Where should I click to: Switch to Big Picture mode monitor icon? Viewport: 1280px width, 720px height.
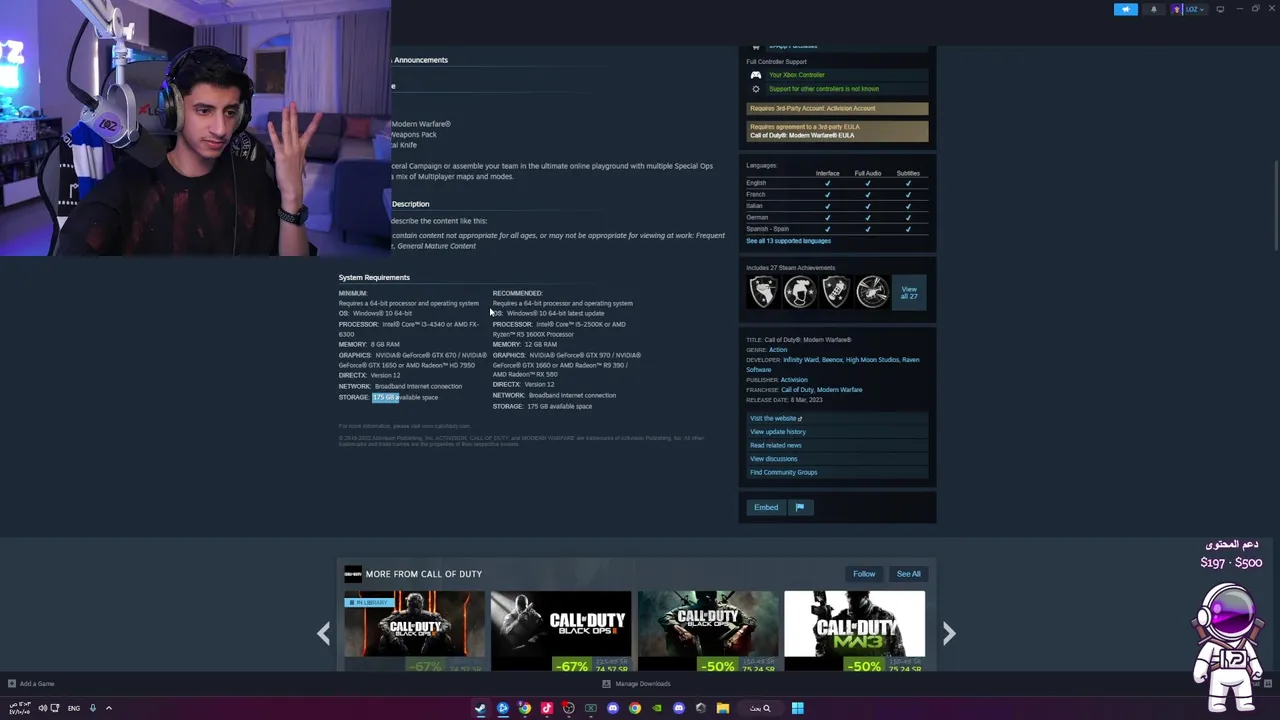(x=1220, y=9)
